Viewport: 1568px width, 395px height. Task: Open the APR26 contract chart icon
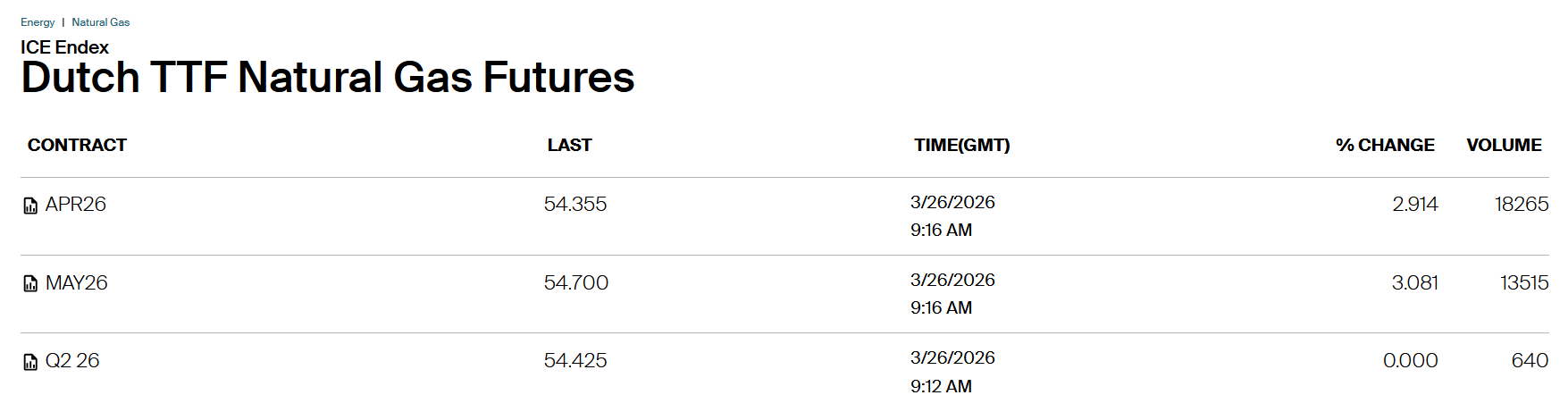click(30, 206)
